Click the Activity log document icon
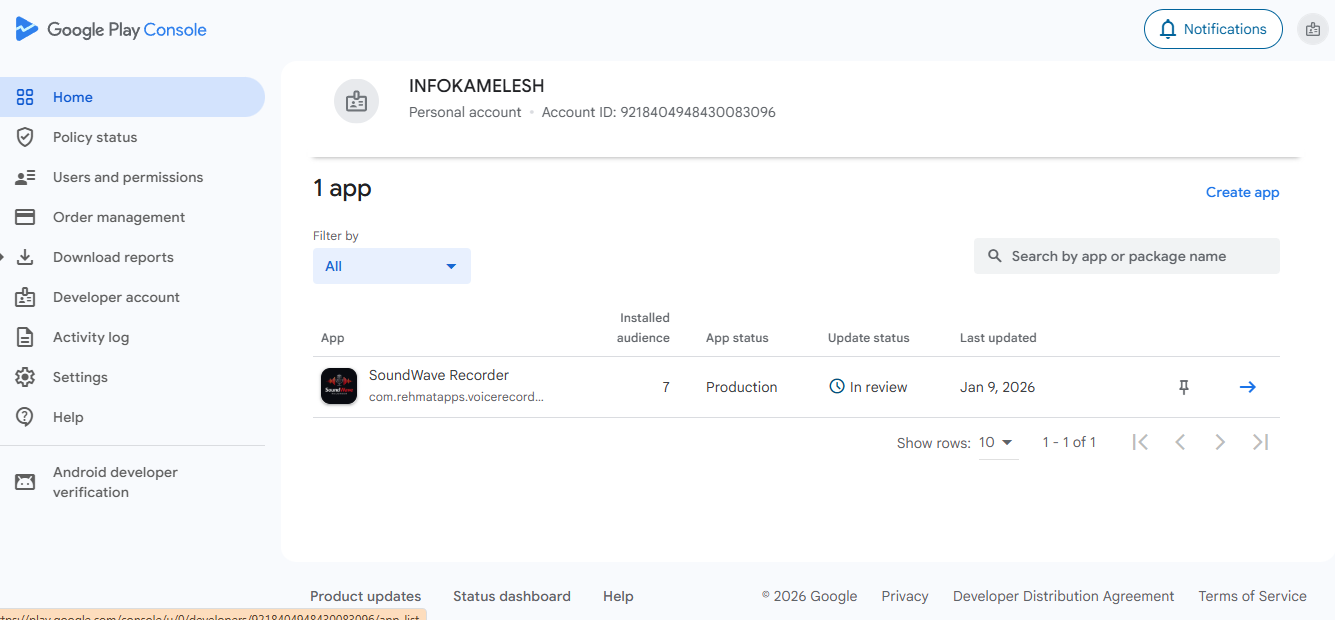Image resolution: width=1335 pixels, height=620 pixels. point(25,337)
